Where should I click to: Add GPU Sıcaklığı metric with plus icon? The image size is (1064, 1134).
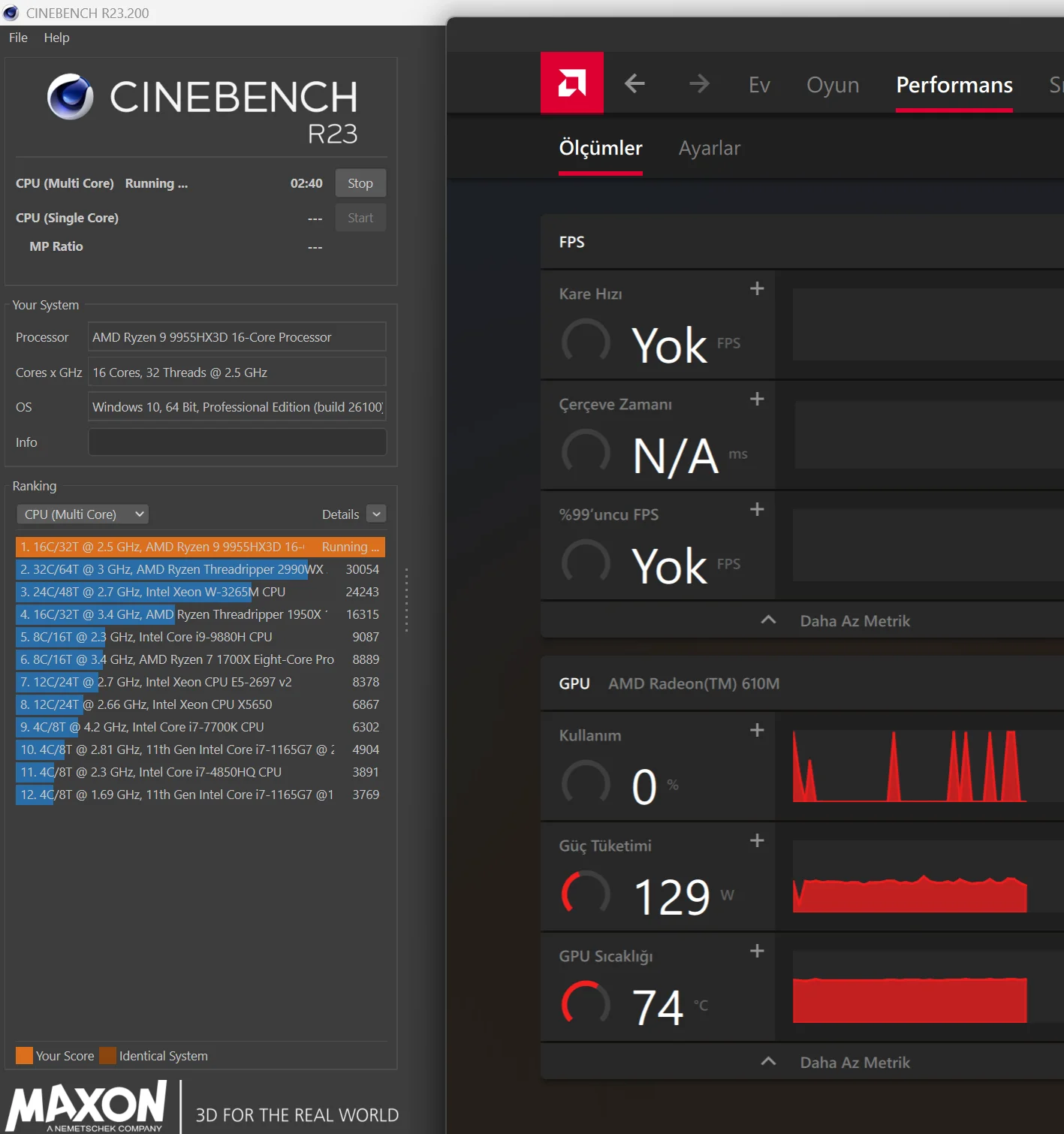[757, 952]
